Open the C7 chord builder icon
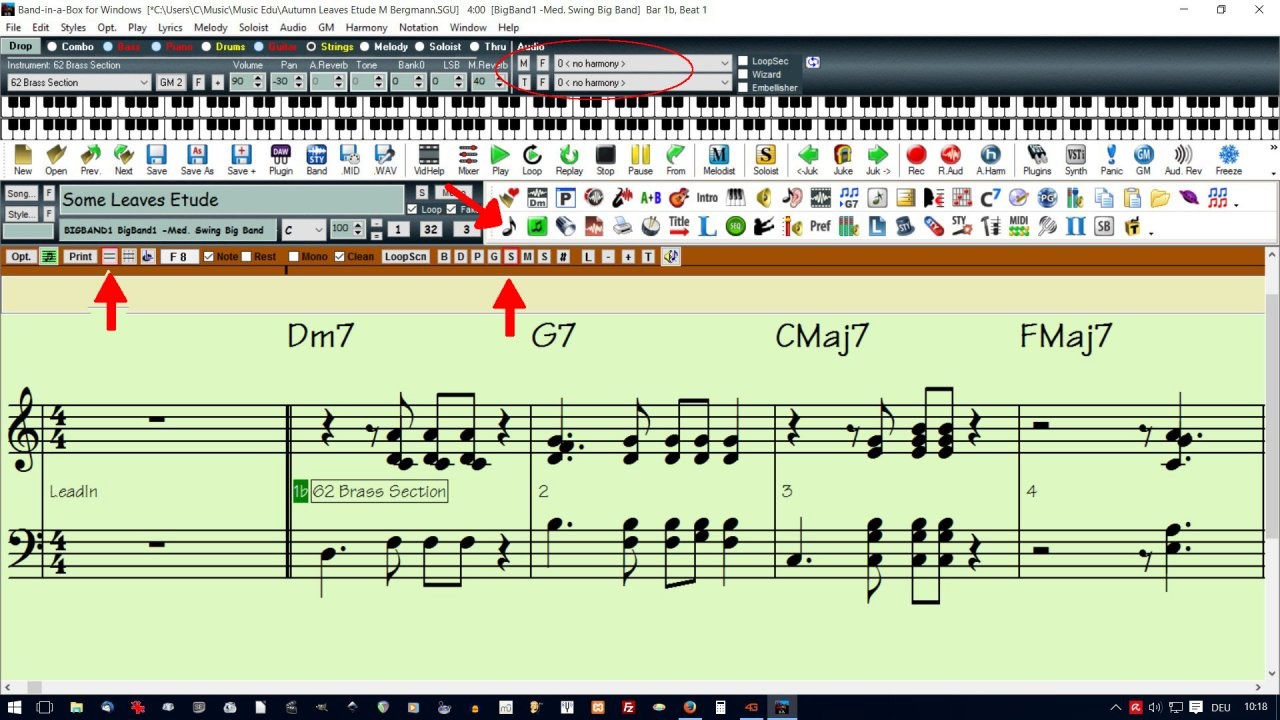Screen dimensions: 1280x720 [x=990, y=197]
